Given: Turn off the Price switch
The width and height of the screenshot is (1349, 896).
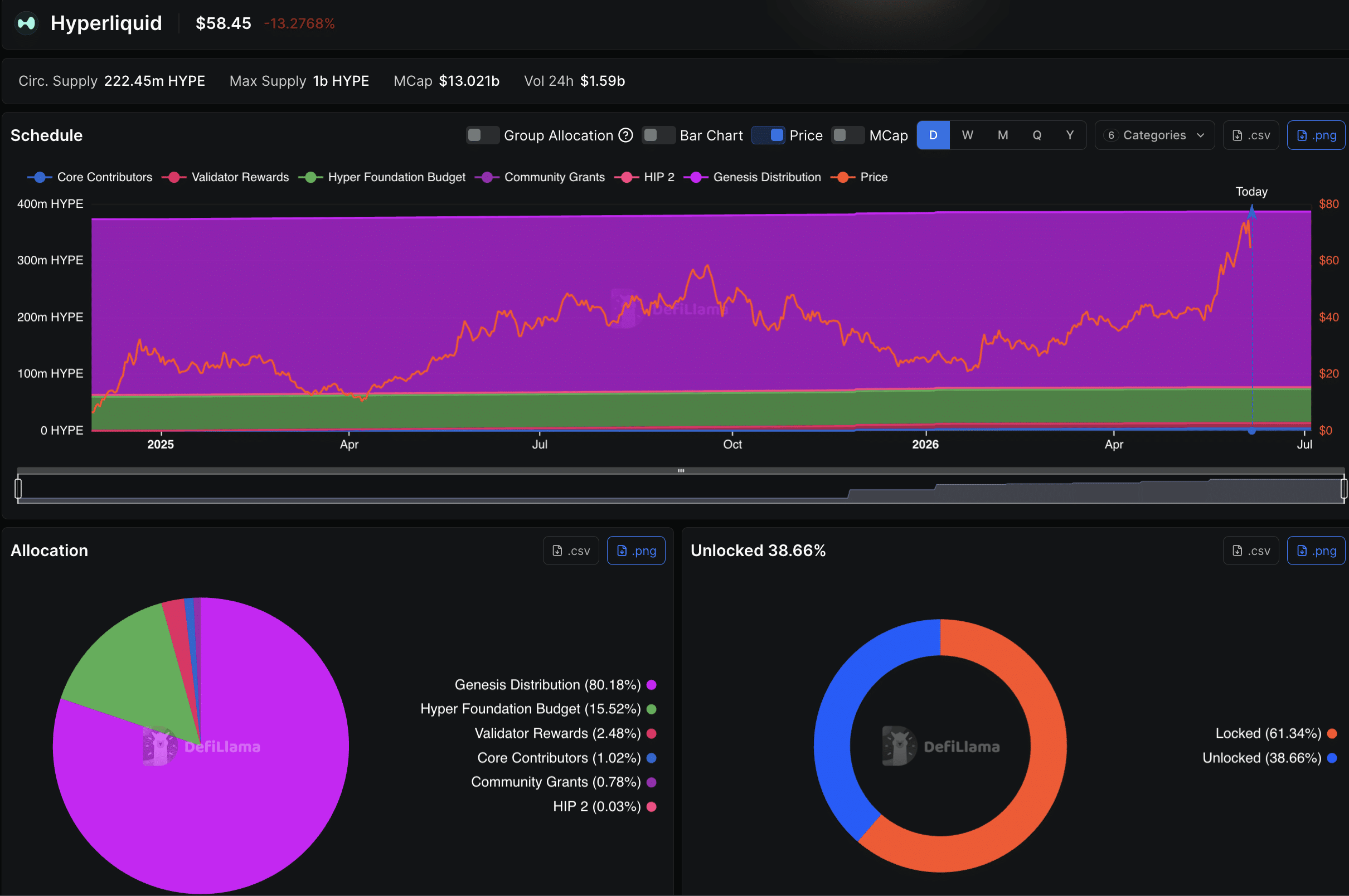Looking at the screenshot, I should tap(768, 135).
